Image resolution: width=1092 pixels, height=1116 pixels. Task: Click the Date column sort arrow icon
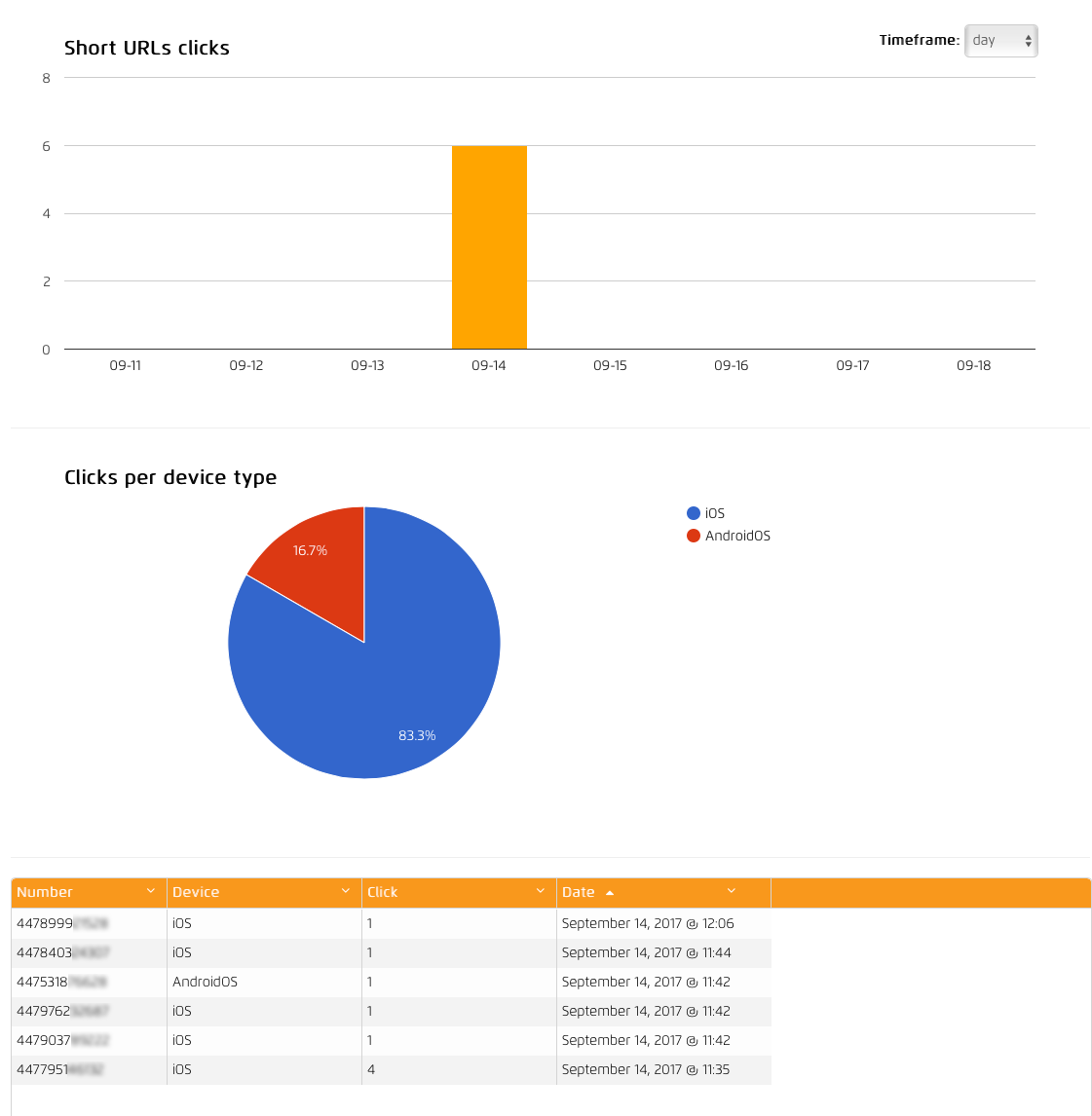tap(610, 892)
